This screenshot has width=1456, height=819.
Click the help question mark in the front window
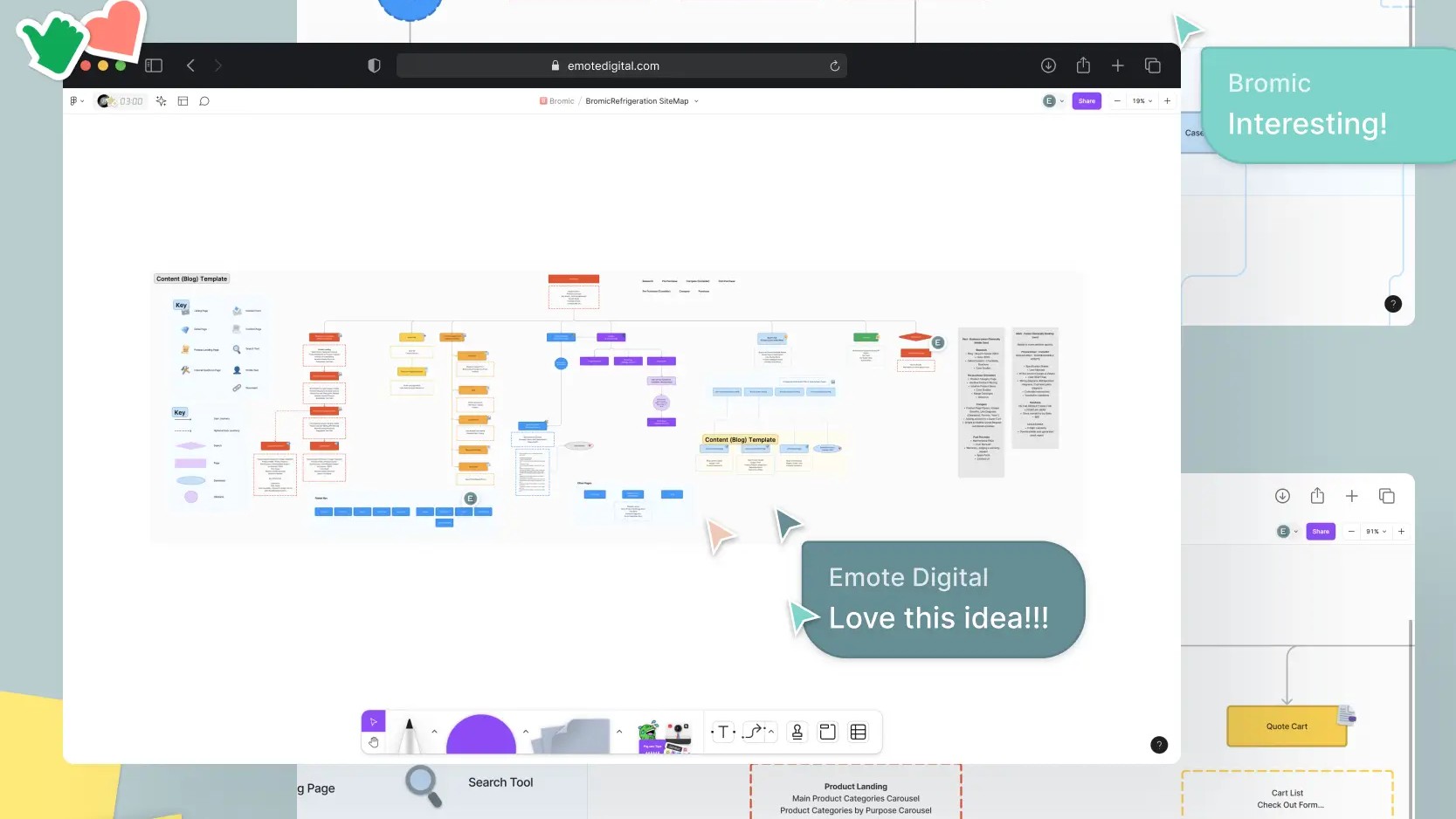(1159, 745)
